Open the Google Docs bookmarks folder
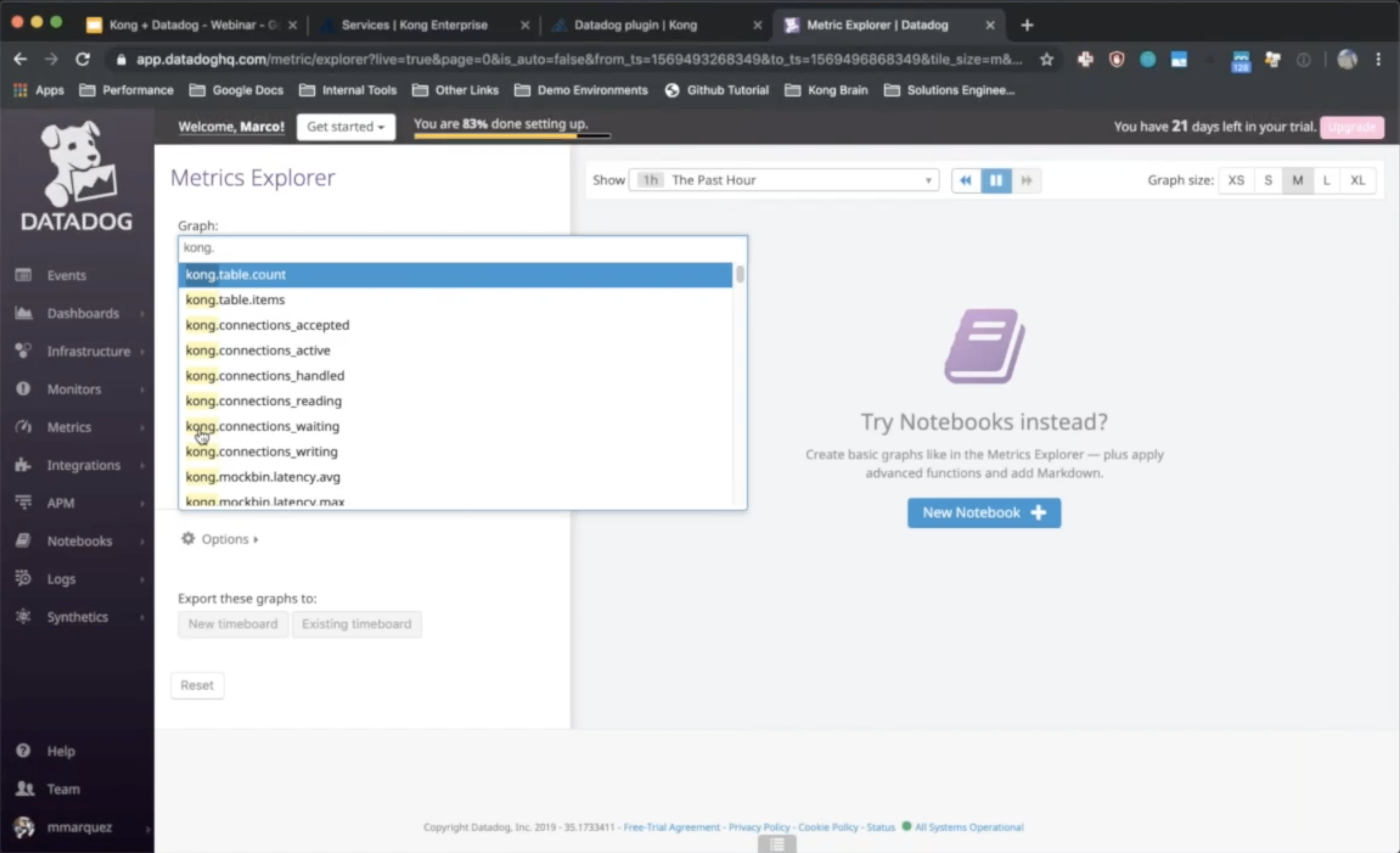The height and width of the screenshot is (853, 1400). pos(236,90)
